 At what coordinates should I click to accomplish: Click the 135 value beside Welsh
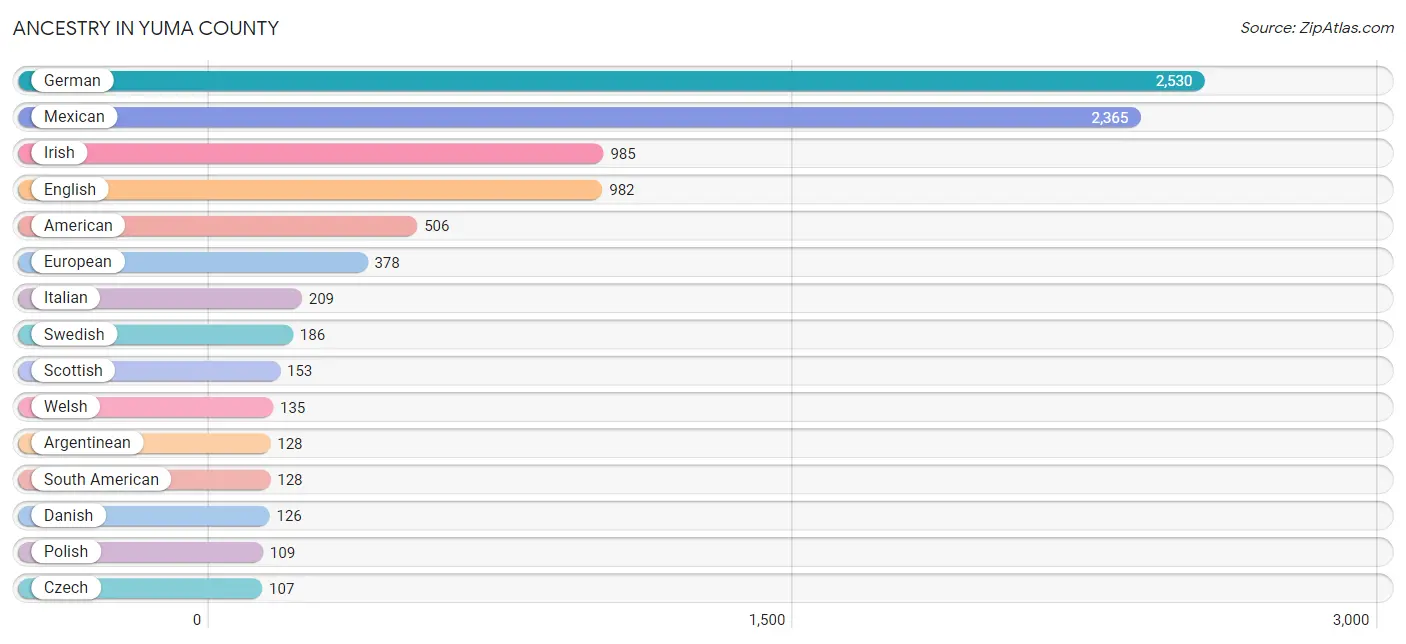click(293, 408)
